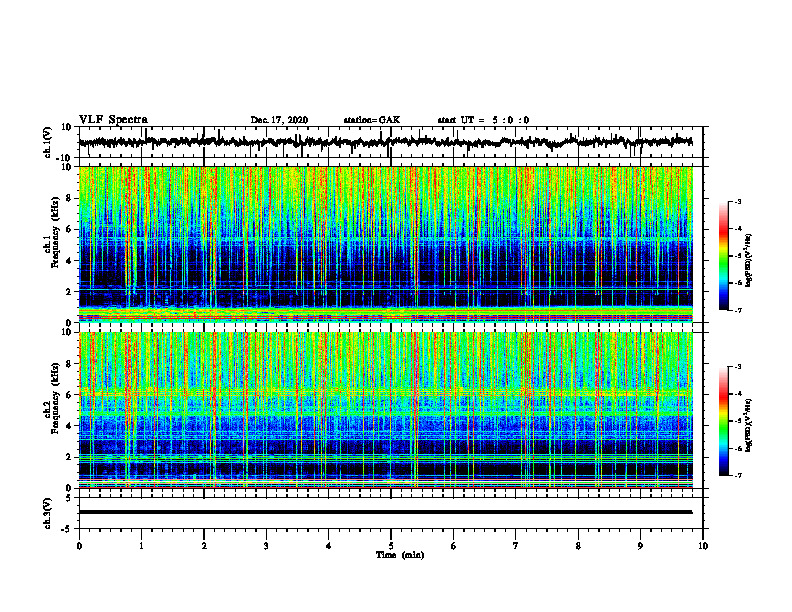Viewport: 792px width, 612px height.
Task: Click the time axis tick label '5'
Action: point(391,546)
